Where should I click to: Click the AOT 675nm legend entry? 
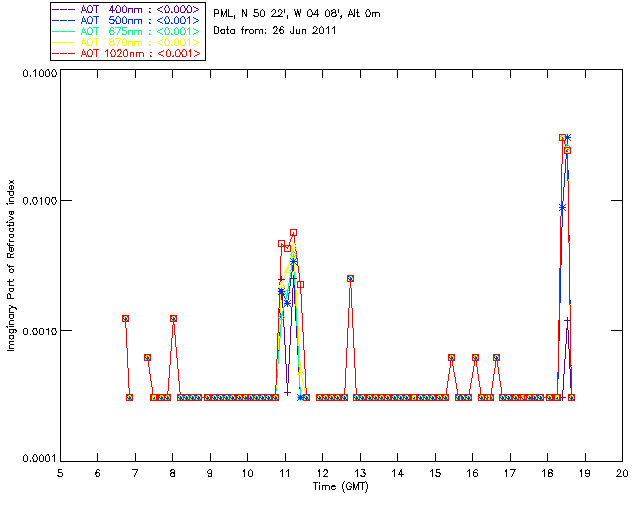click(127, 31)
